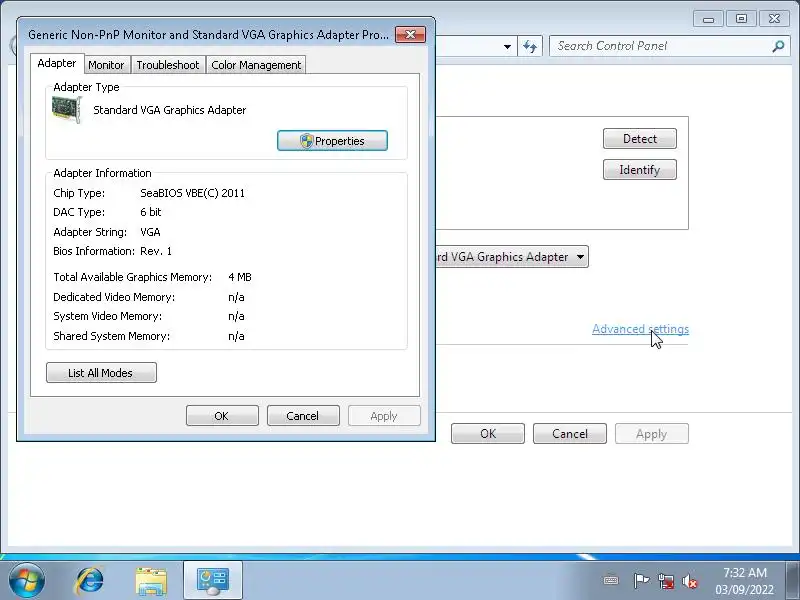The image size is (800, 600).
Task: Open Advanced settings link
Action: [x=640, y=329]
